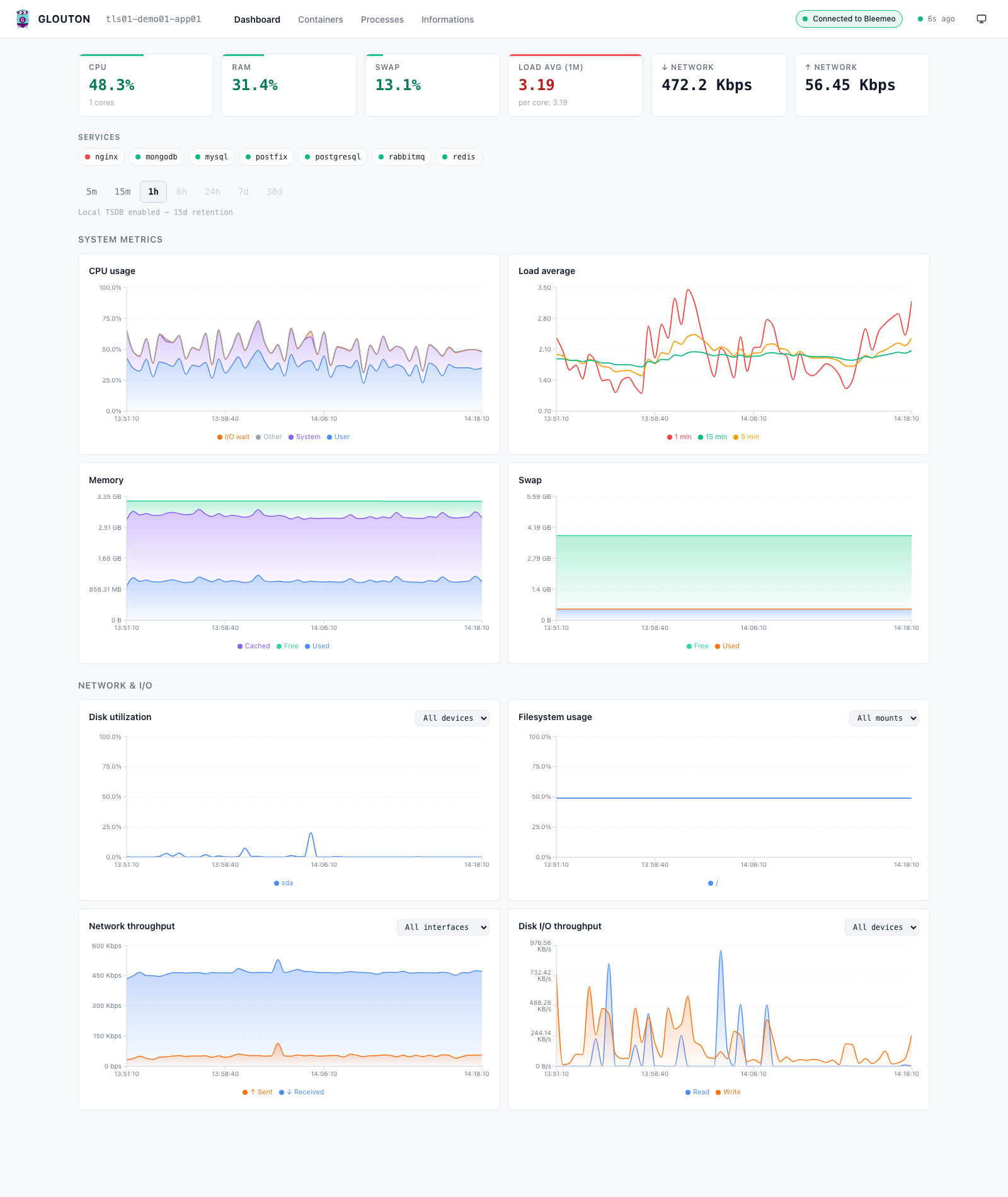Toggle the User series legend in CPU usage
1008x1197 pixels.
pyautogui.click(x=338, y=437)
